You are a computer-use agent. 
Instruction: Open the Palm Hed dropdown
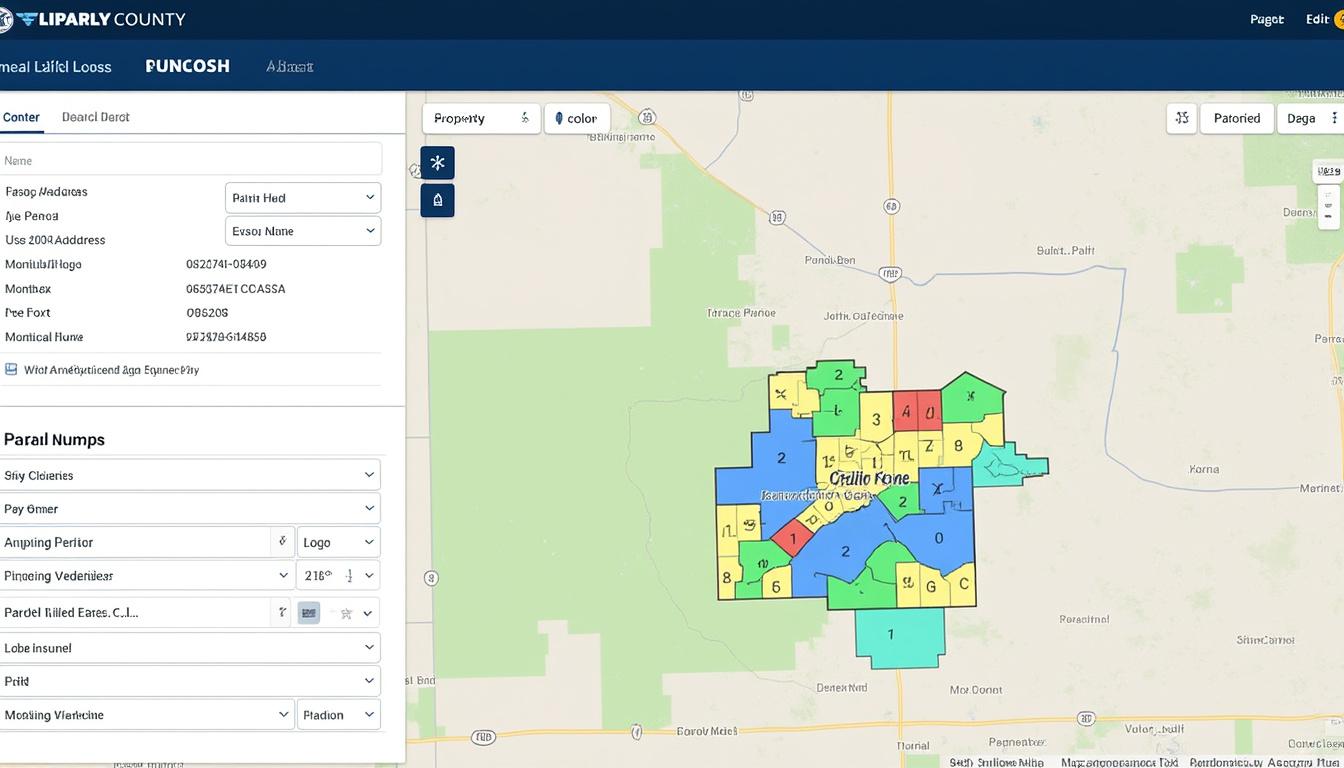[x=302, y=197]
